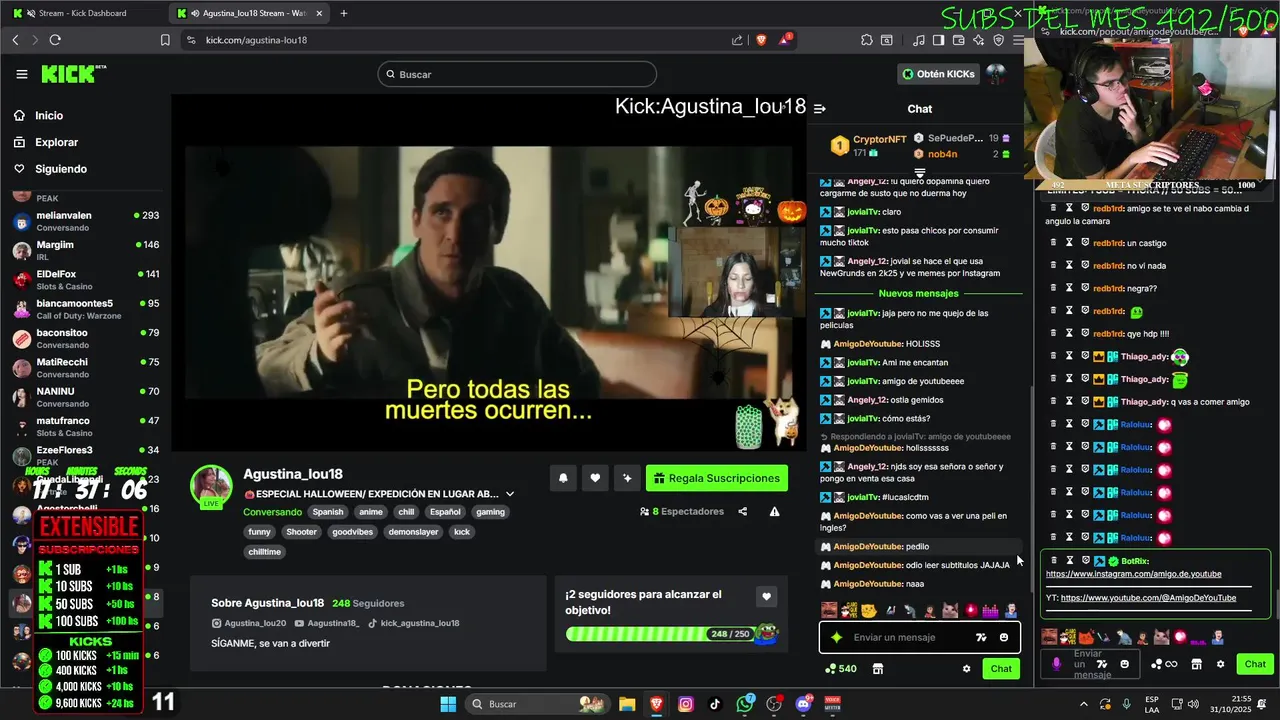The width and height of the screenshot is (1280, 720).
Task: Click the Obtén KICKs button
Action: 937,74
